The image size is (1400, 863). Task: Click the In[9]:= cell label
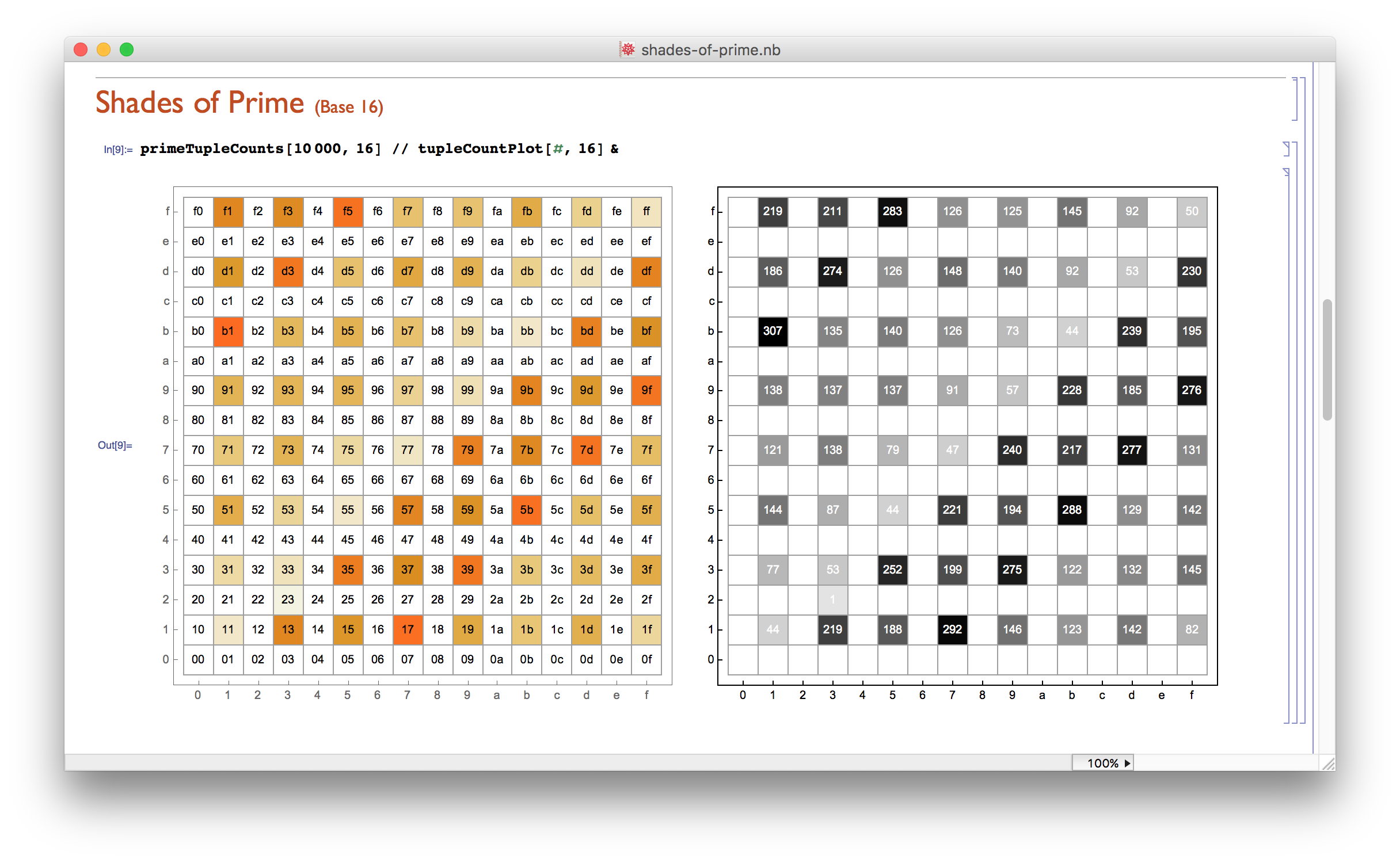tap(118, 150)
